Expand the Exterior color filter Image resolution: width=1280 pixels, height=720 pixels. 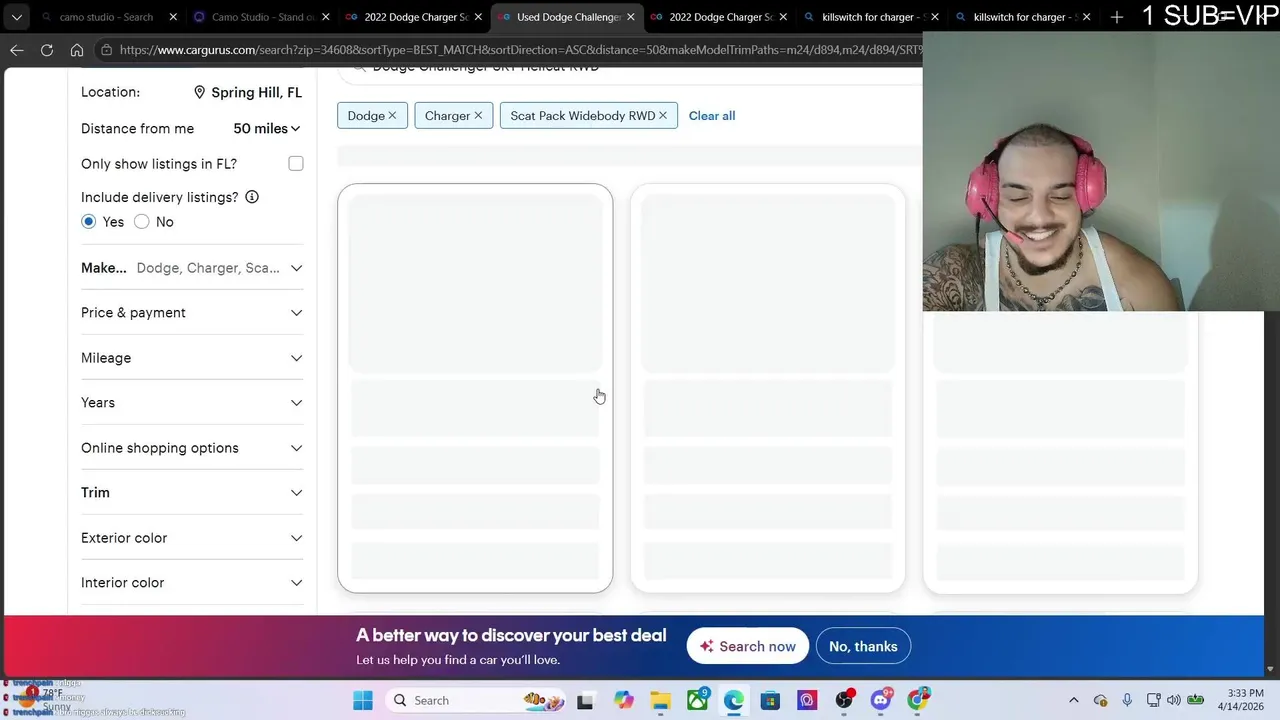tap(192, 538)
